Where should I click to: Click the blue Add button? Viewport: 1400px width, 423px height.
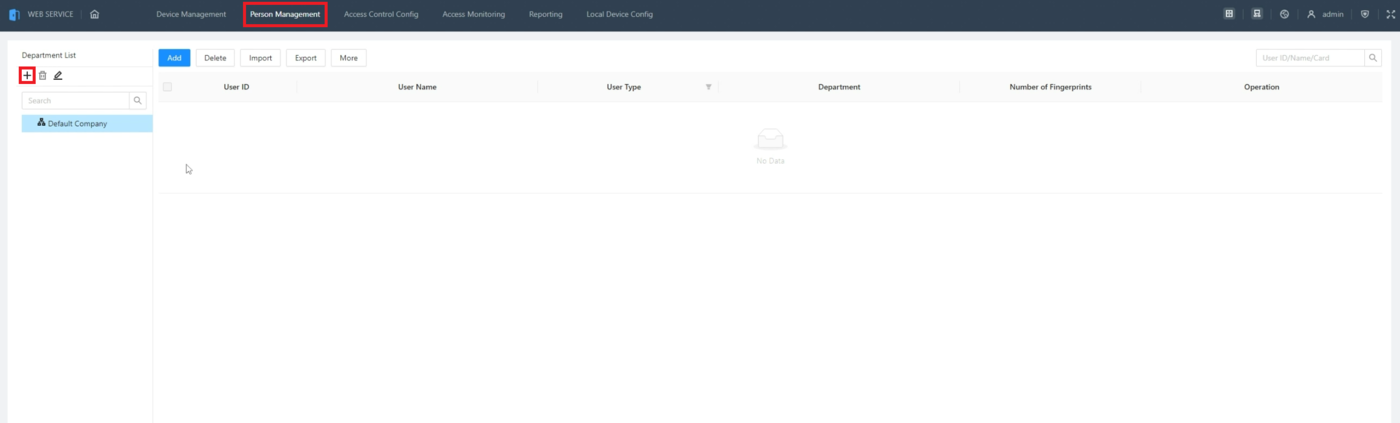pyautogui.click(x=174, y=58)
